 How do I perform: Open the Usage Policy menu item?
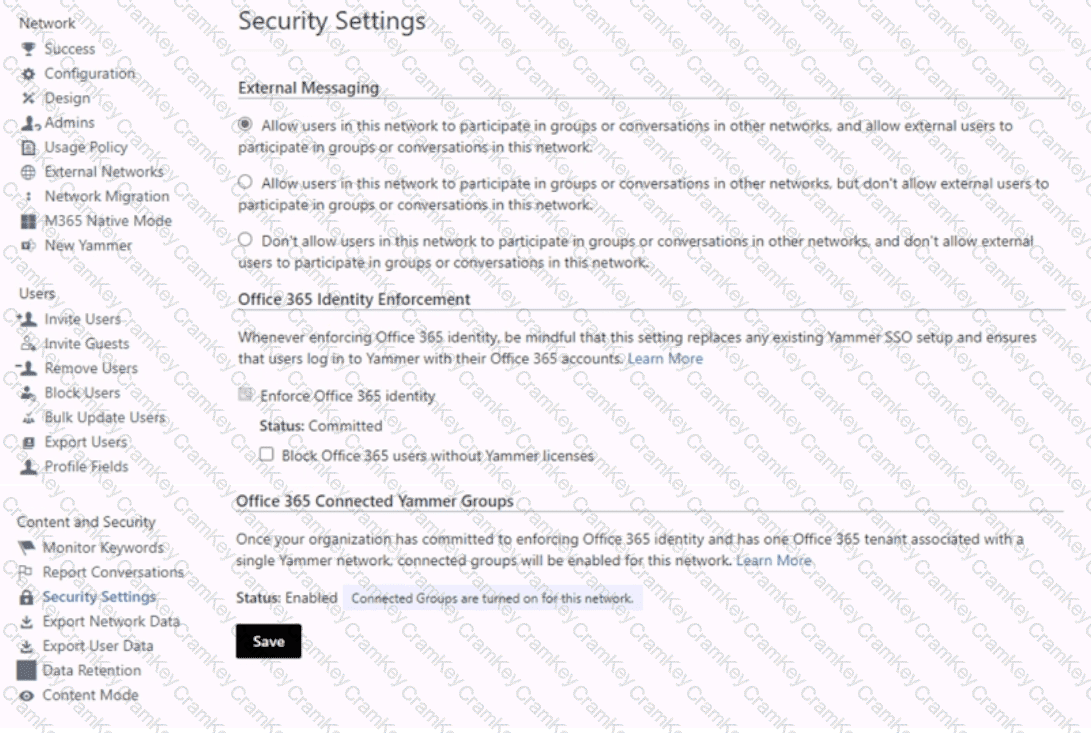[x=85, y=147]
